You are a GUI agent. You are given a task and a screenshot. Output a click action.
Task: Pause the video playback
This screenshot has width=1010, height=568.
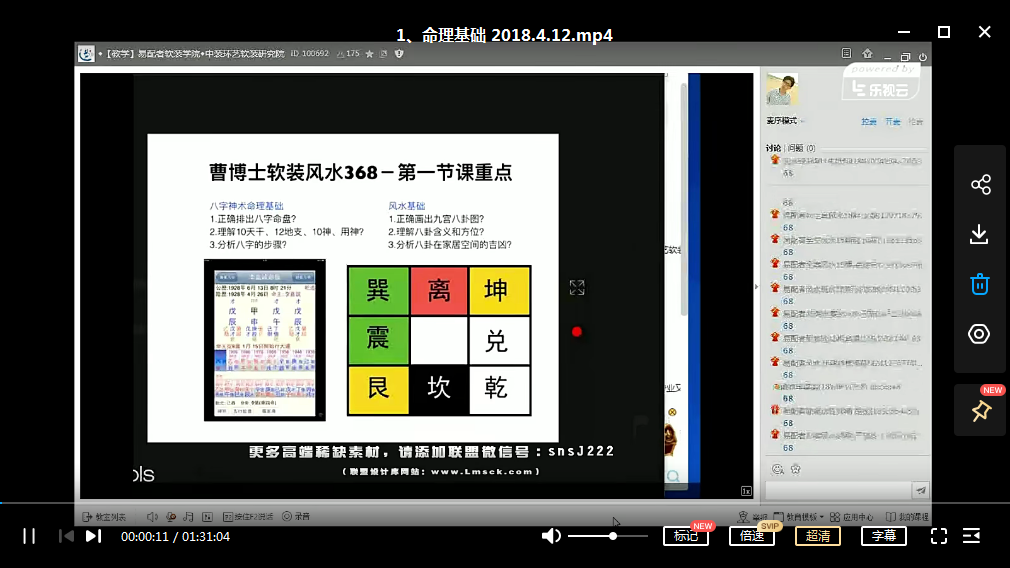coord(29,536)
